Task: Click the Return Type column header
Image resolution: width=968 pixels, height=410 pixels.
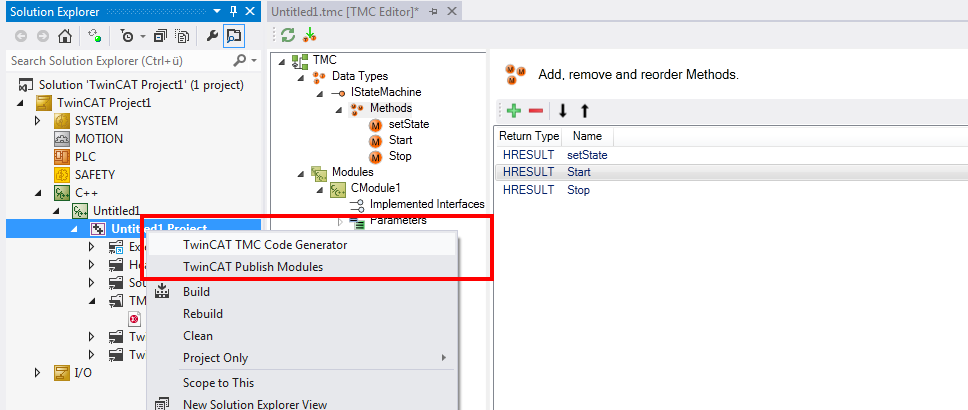Action: pyautogui.click(x=528, y=136)
